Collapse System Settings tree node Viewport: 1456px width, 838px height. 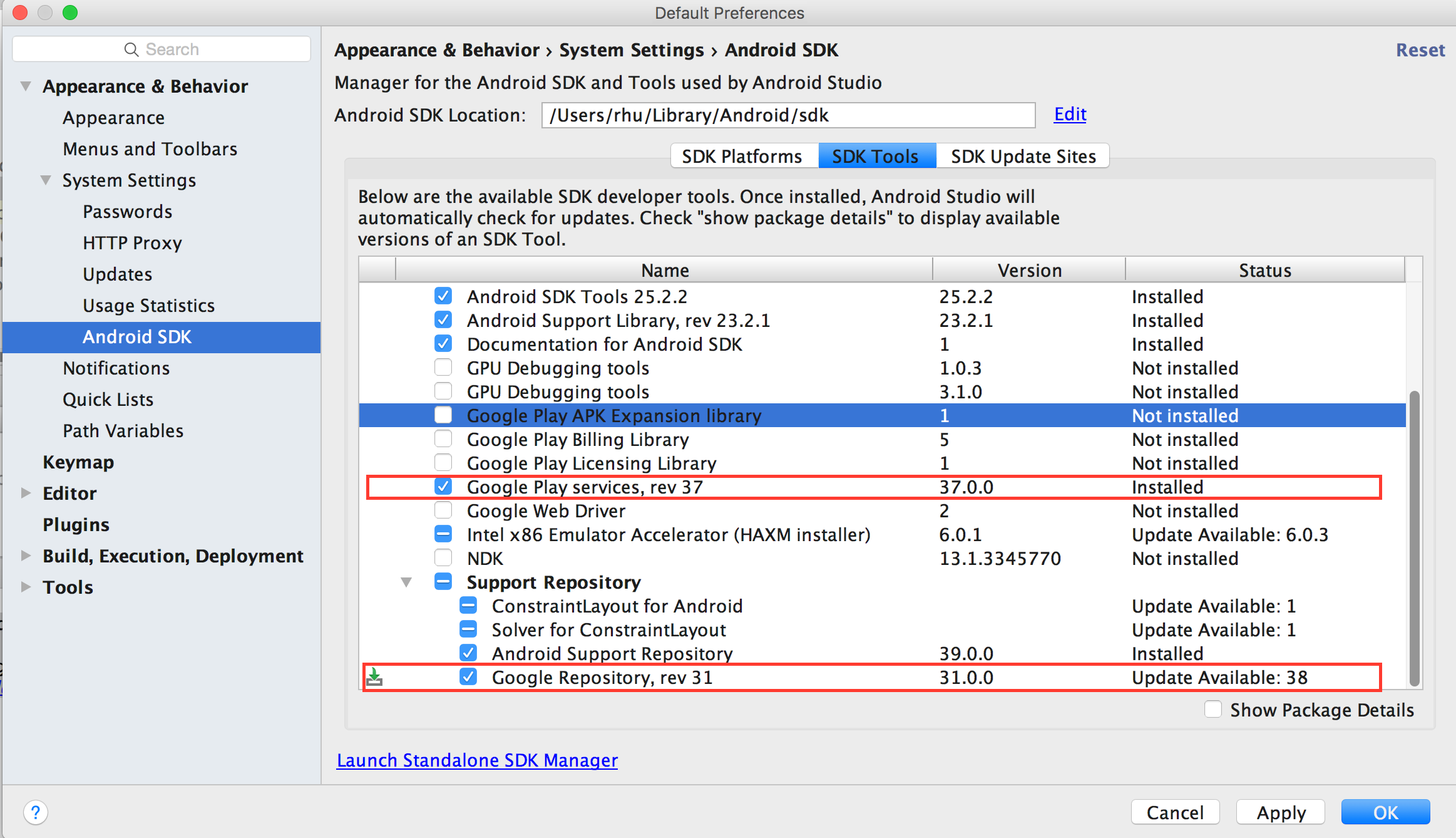tap(46, 180)
